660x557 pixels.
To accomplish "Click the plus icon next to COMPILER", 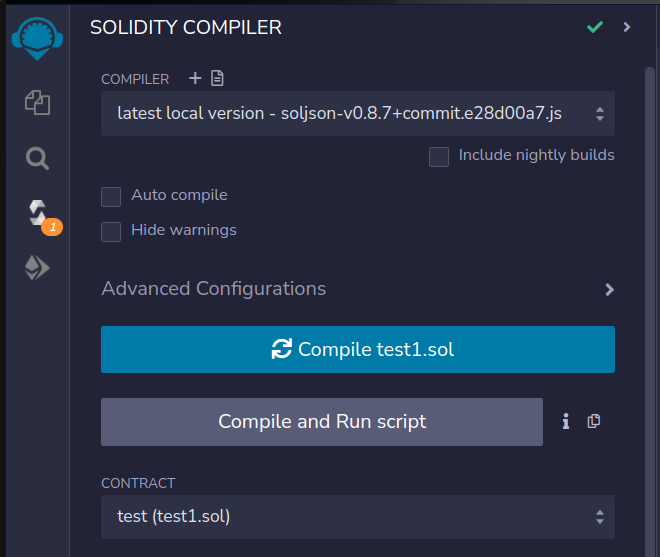I will point(195,78).
